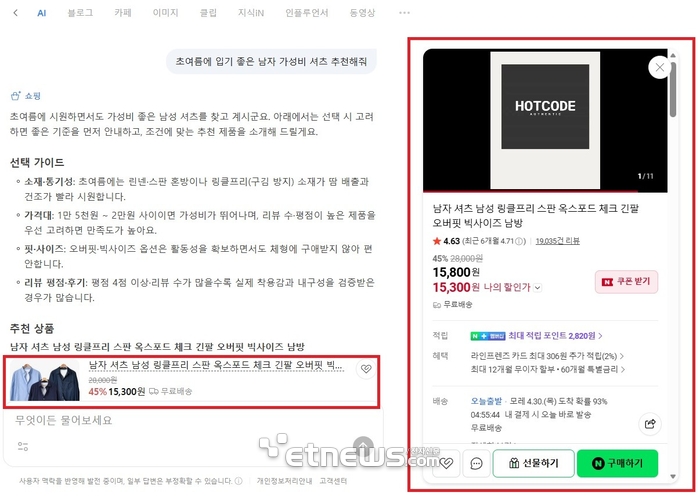Viewport: 700px width, 496px height.
Task: Click the panel scrollbar down arrow
Action: click(673, 477)
